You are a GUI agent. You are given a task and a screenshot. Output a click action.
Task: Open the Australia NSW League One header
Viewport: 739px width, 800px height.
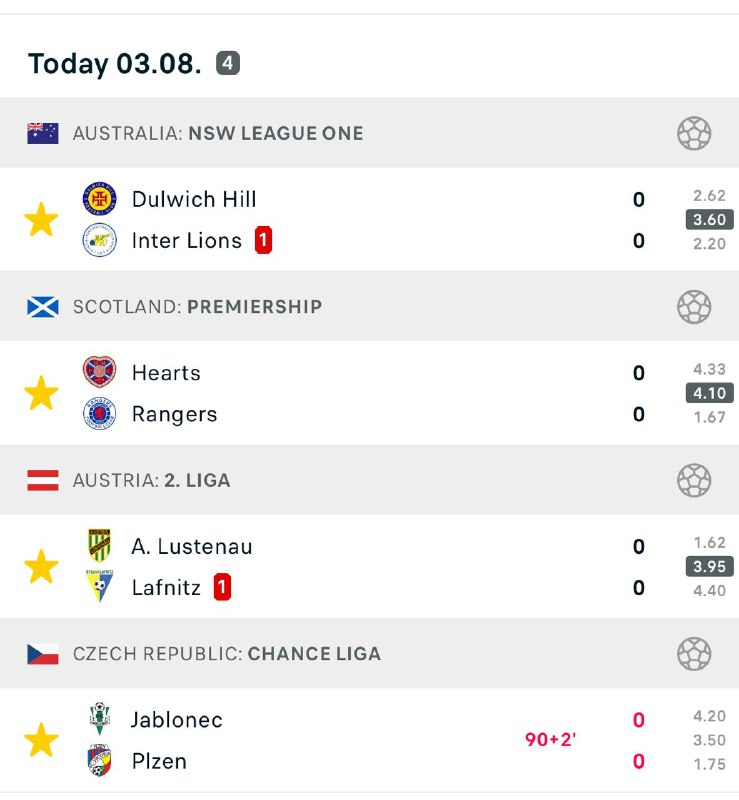[x=218, y=133]
